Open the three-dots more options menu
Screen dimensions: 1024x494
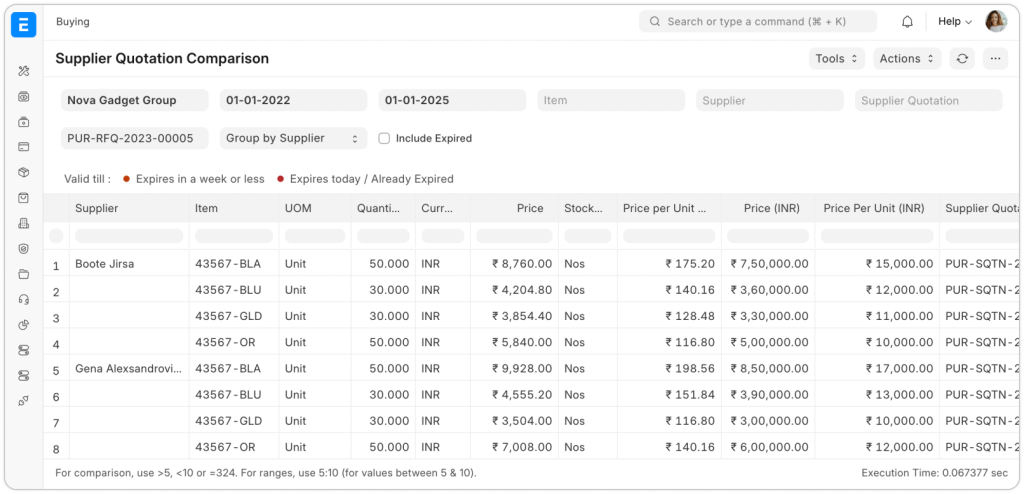(x=995, y=59)
